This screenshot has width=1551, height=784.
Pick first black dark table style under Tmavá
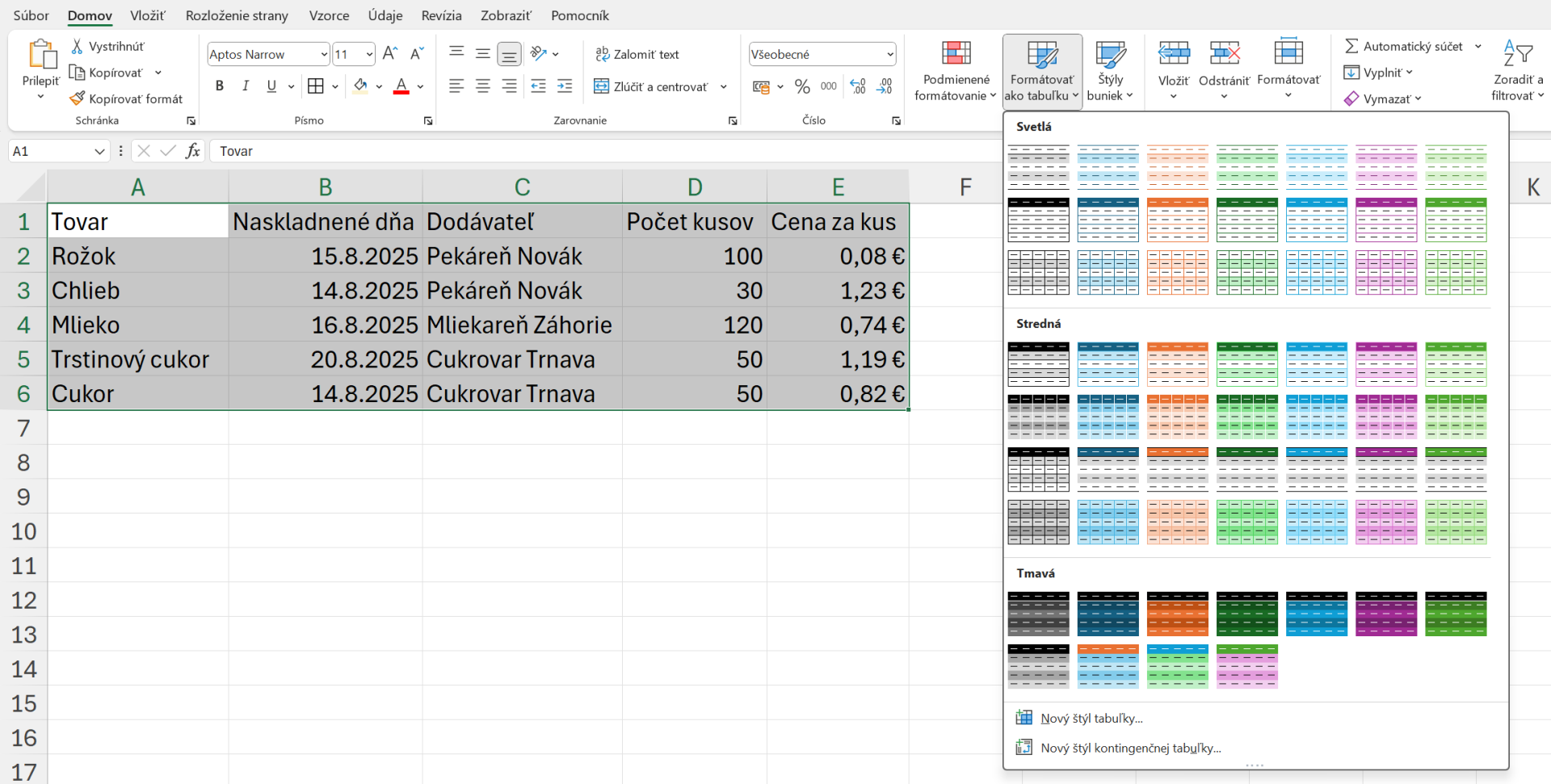(x=1038, y=614)
